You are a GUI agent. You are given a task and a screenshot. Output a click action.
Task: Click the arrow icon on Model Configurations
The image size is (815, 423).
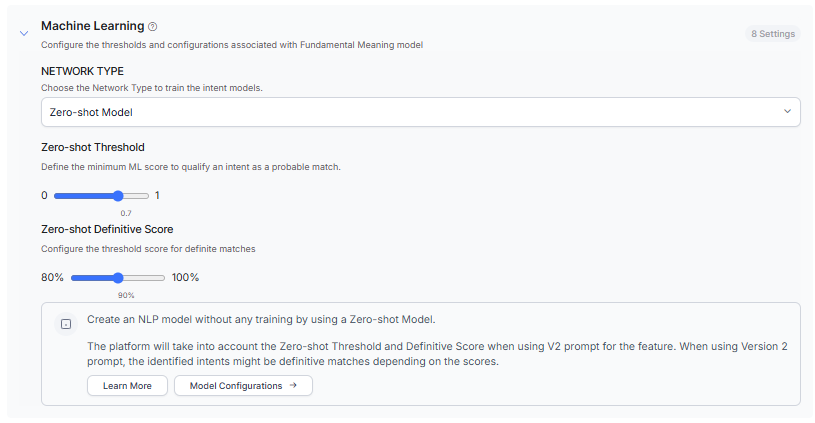[x=293, y=385]
